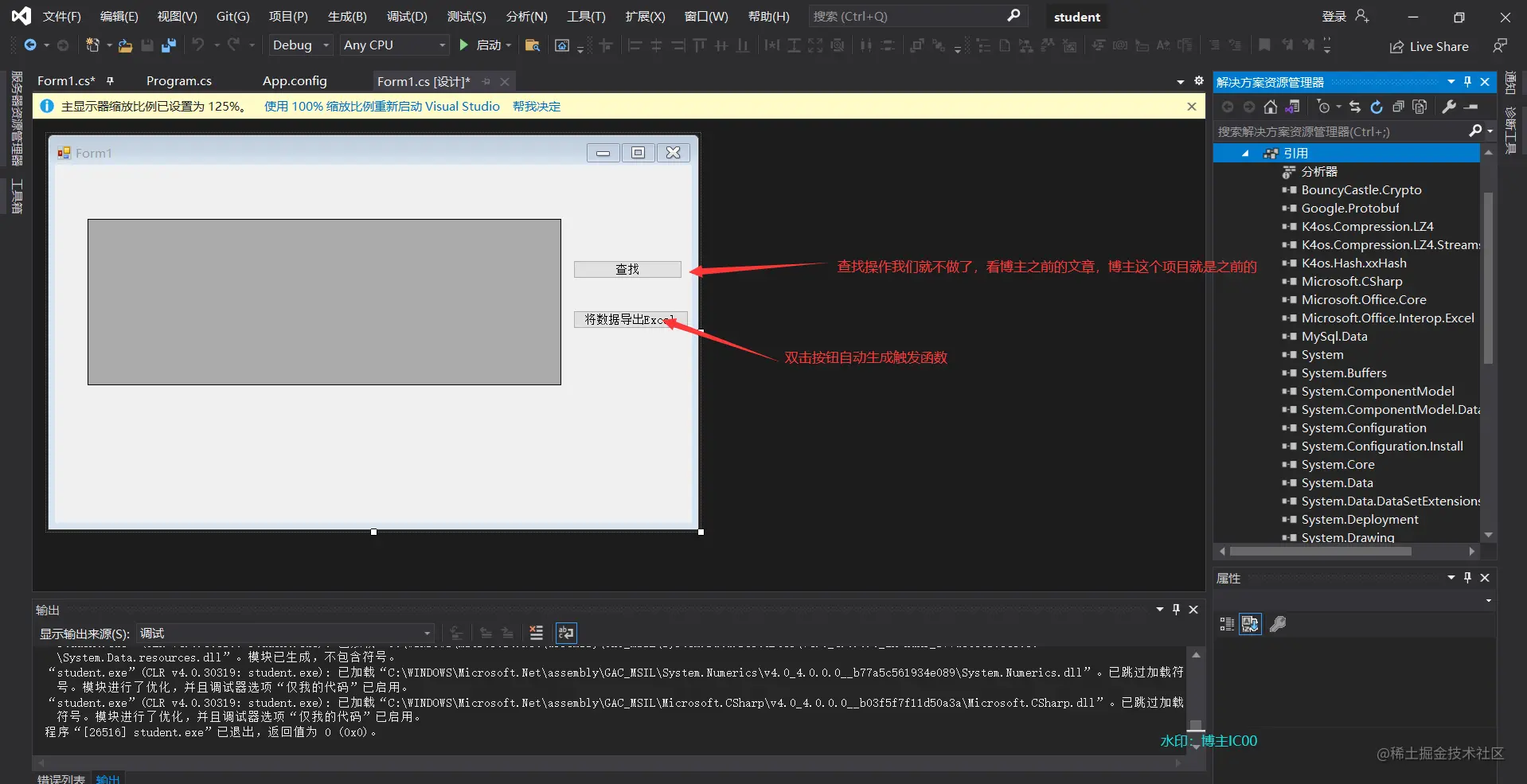Screen dimensions: 1527x784
Task: Select the gray DataGridView on Form1
Action: (324, 302)
